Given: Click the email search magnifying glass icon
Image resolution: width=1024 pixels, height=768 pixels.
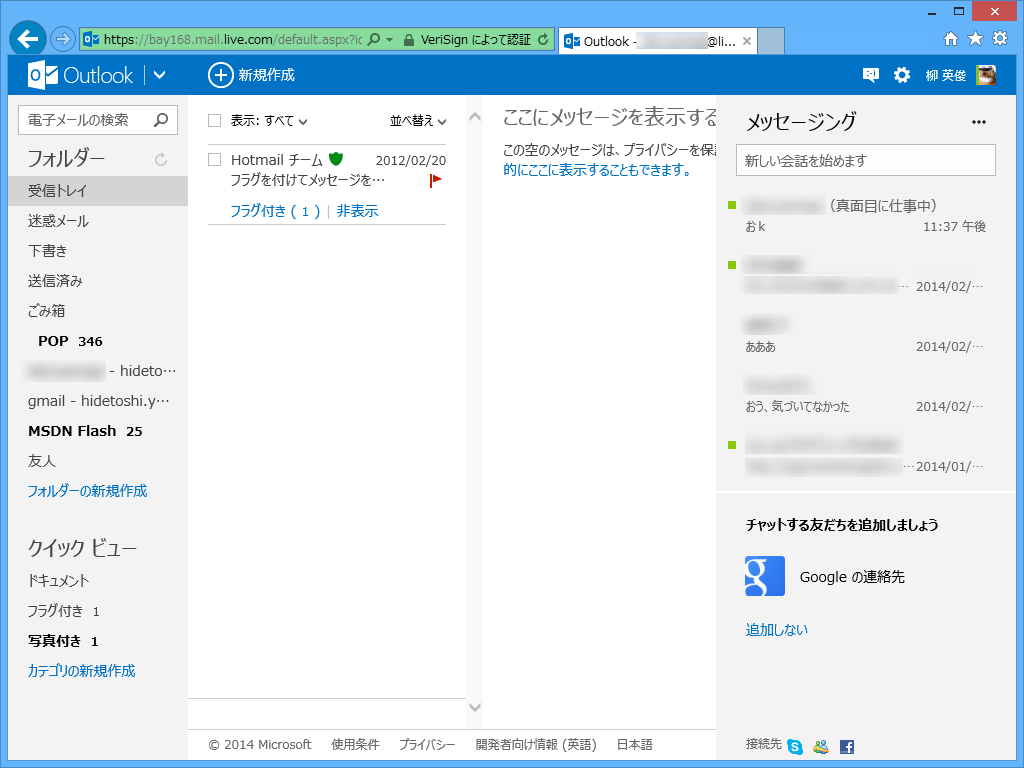Looking at the screenshot, I should tap(160, 119).
